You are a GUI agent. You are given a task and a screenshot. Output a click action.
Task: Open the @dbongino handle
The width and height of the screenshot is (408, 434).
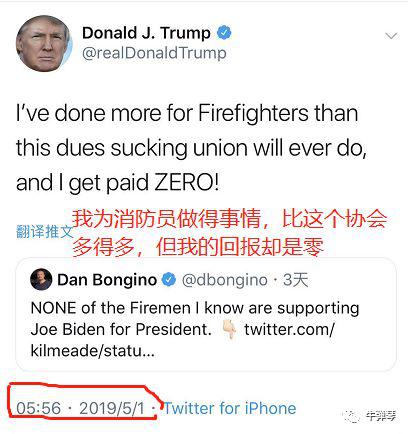tap(224, 280)
